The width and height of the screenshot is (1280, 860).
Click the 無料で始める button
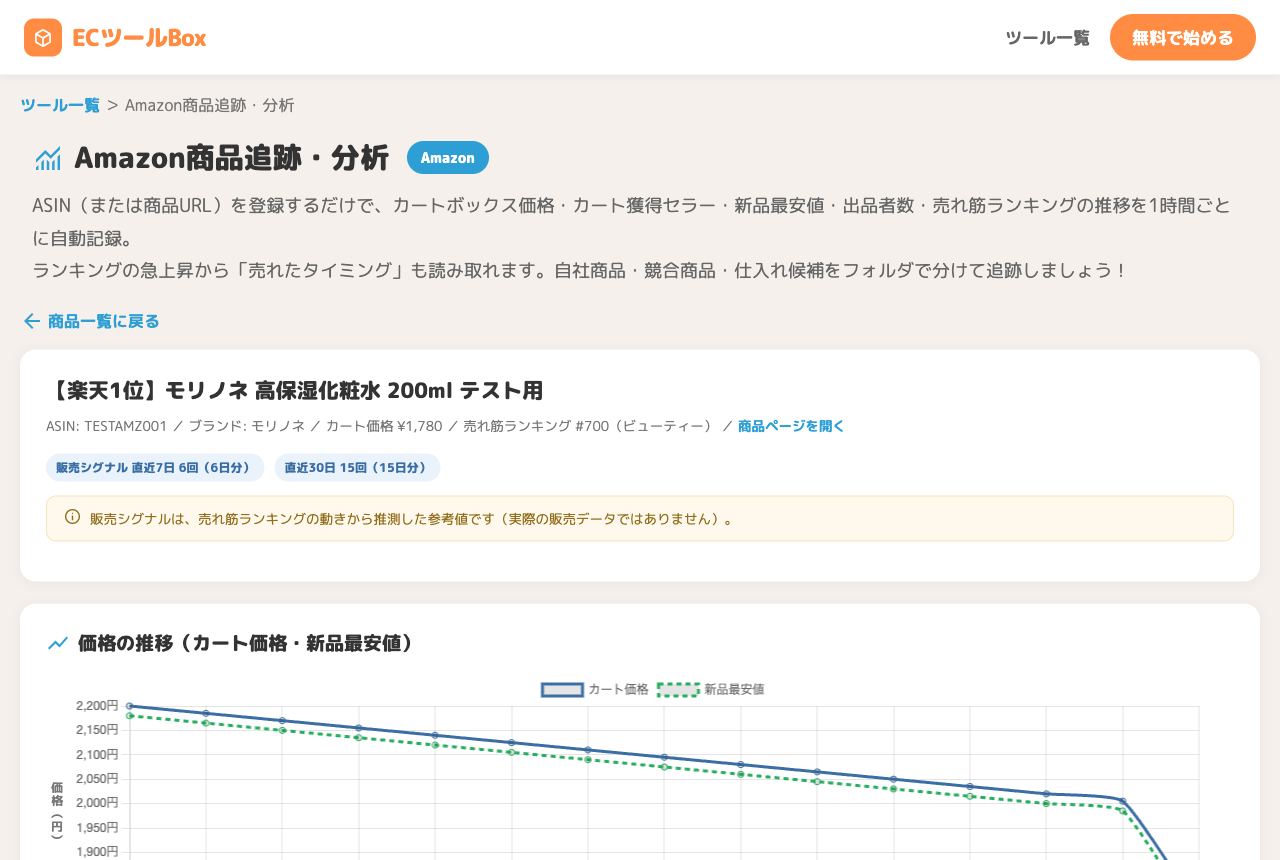[1183, 37]
